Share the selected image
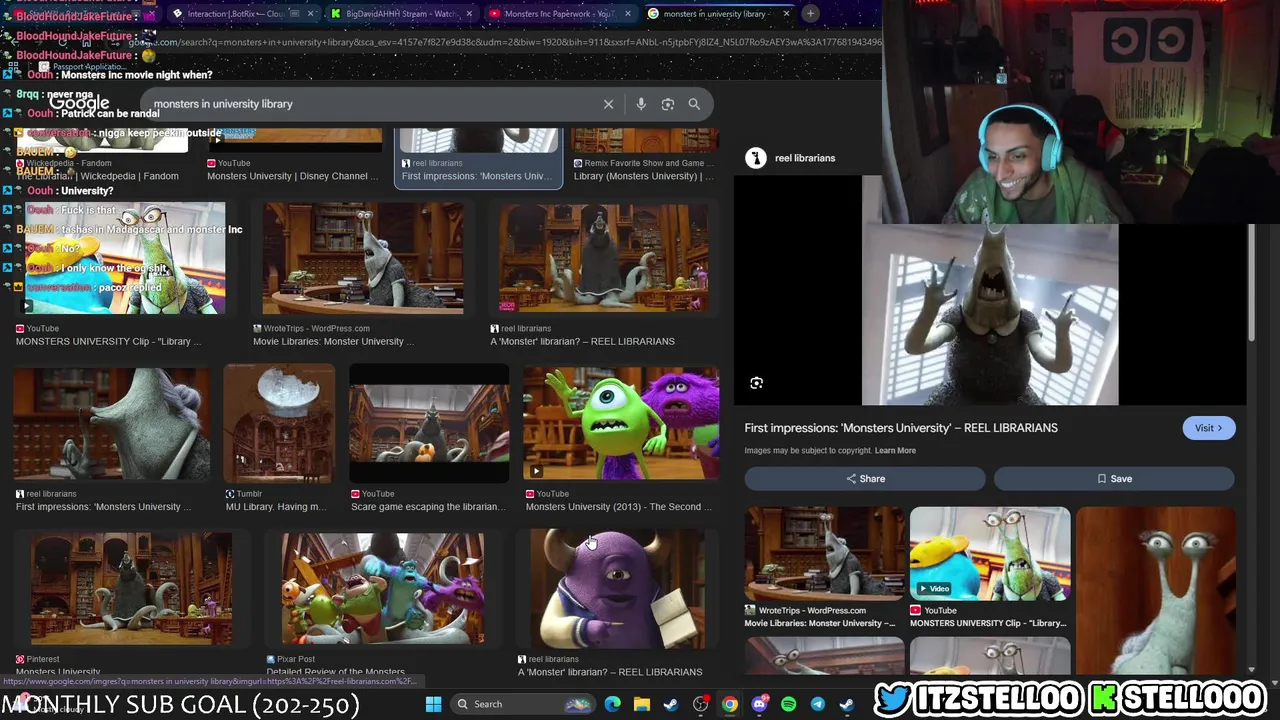This screenshot has height=720, width=1280. click(x=865, y=479)
